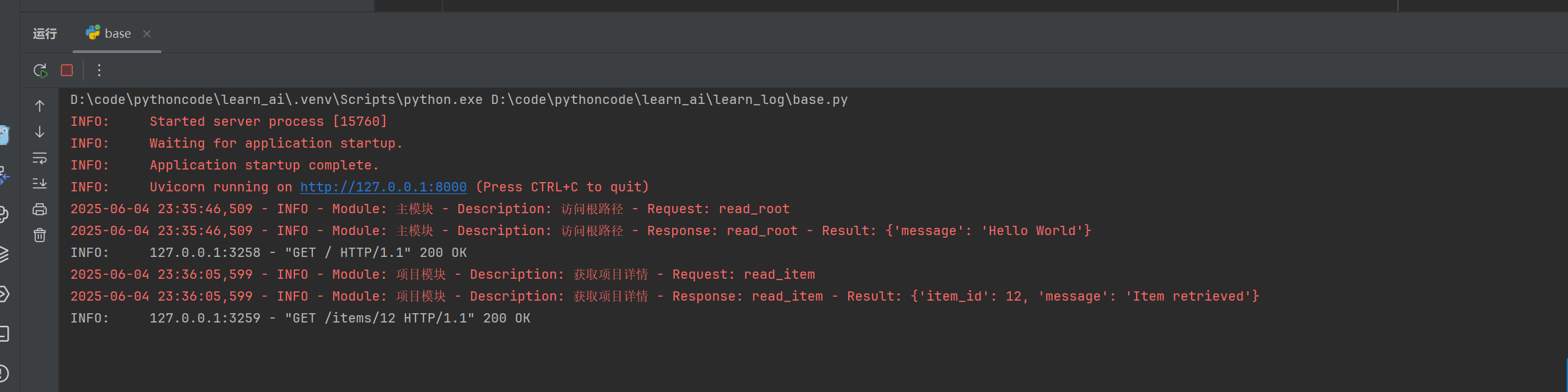Screen dimensions: 1568x392
Task: Print the console output
Action: tap(40, 209)
